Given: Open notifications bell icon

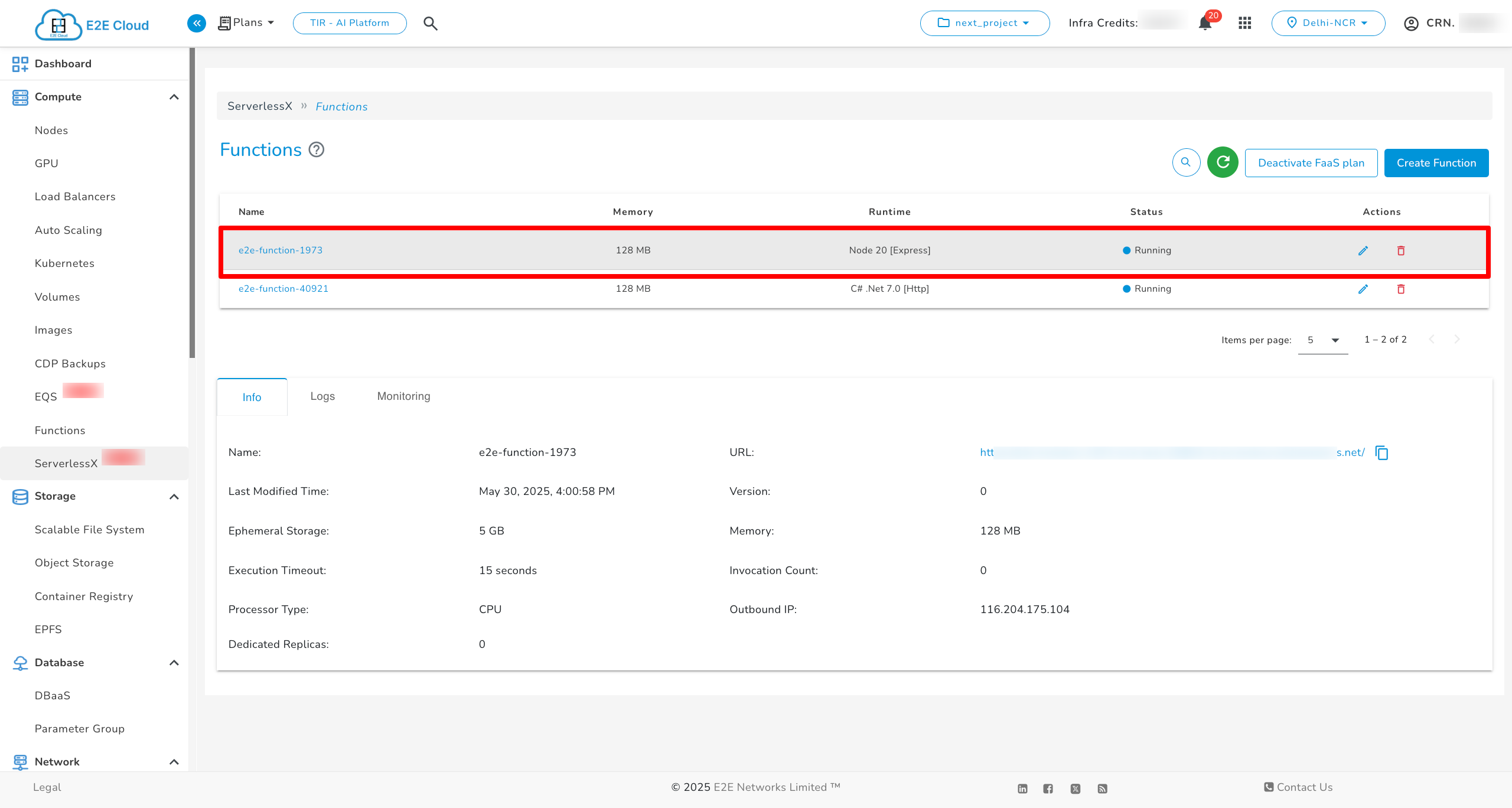Looking at the screenshot, I should (x=1204, y=23).
